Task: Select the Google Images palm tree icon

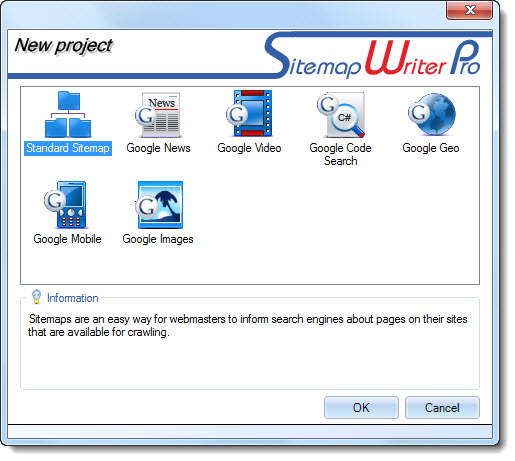Action: point(159,205)
